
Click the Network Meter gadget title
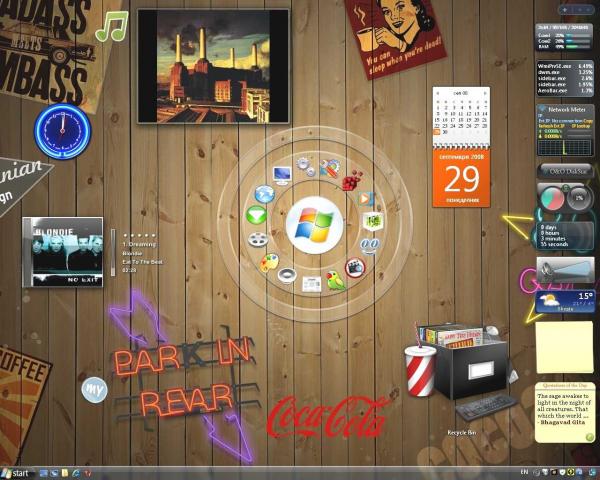pos(567,109)
